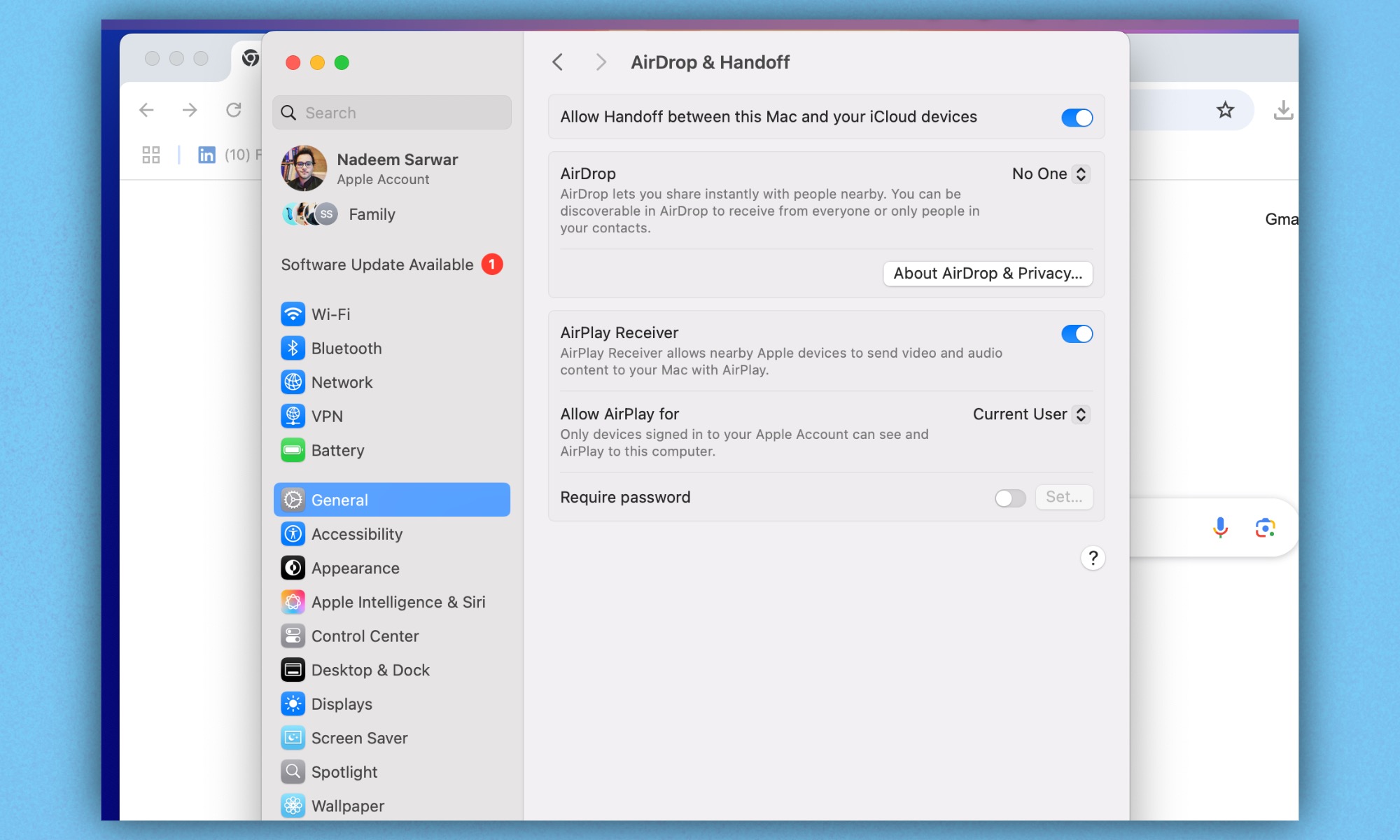Click the Search field in System Settings
1400x840 pixels.
(392, 112)
